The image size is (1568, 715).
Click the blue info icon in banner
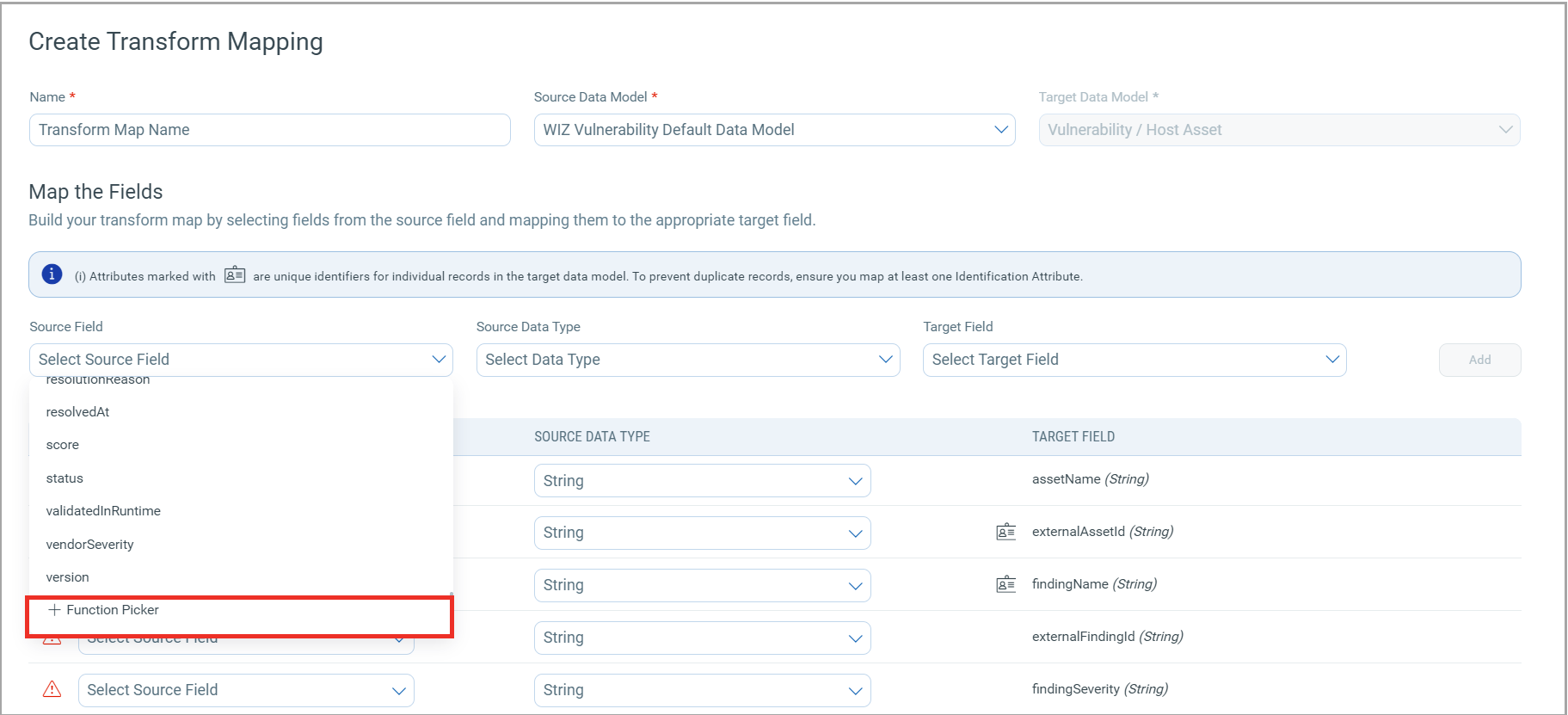(x=52, y=274)
